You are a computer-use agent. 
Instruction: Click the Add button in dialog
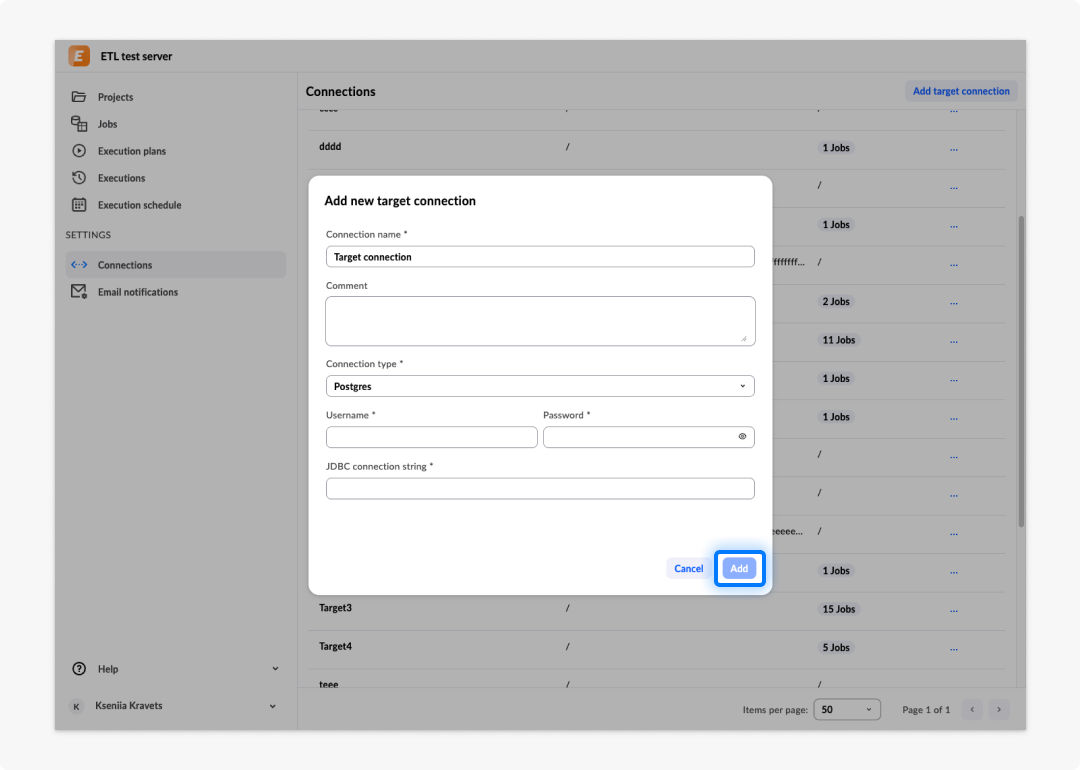739,568
